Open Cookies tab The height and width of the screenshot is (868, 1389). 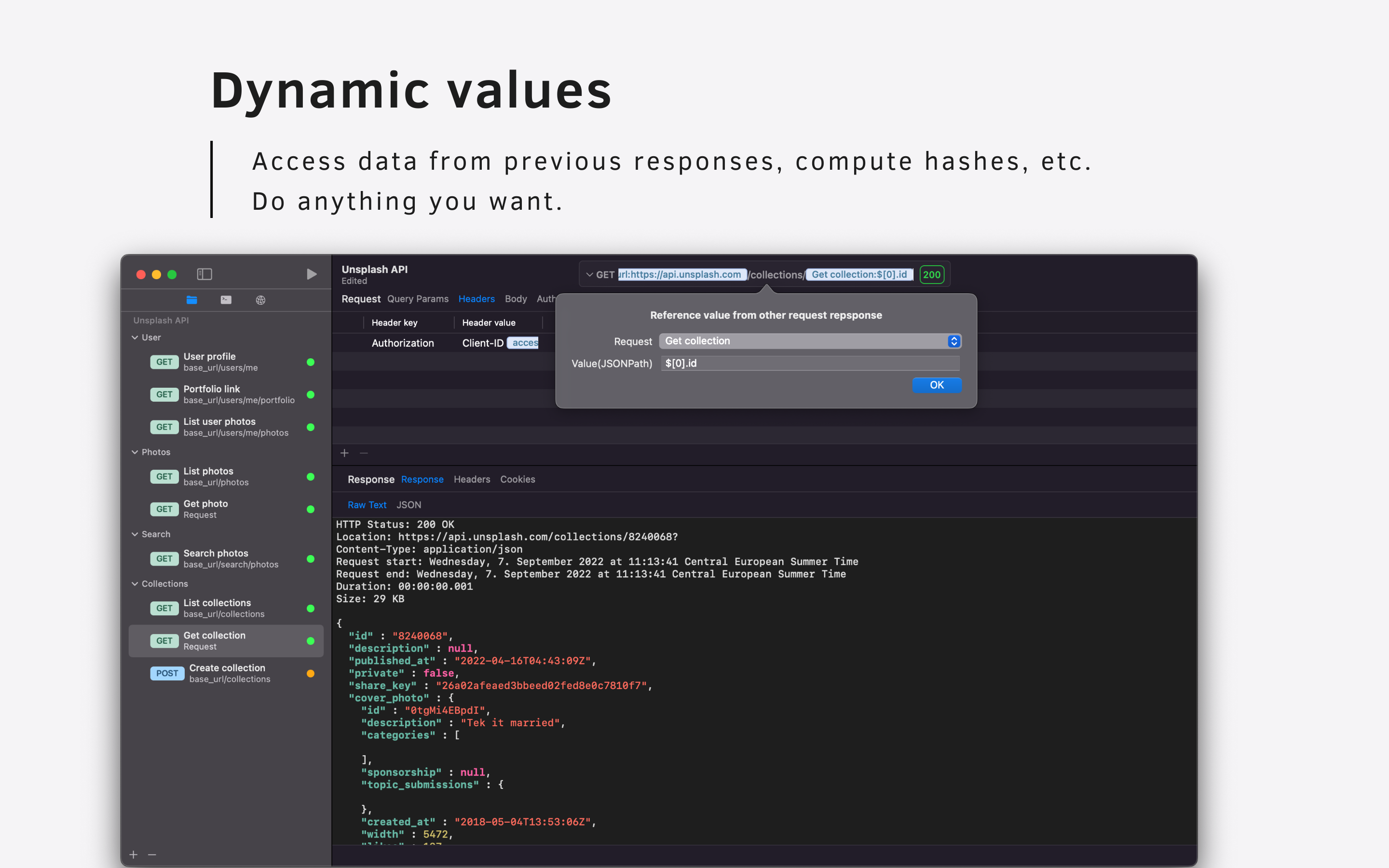tap(517, 479)
